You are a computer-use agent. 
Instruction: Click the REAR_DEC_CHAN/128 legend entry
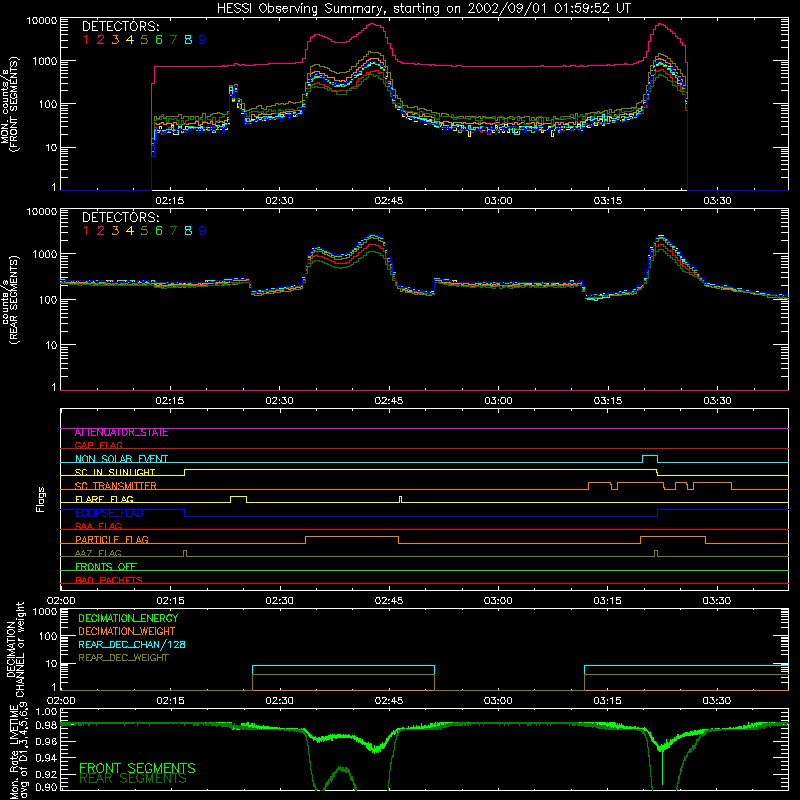point(132,645)
